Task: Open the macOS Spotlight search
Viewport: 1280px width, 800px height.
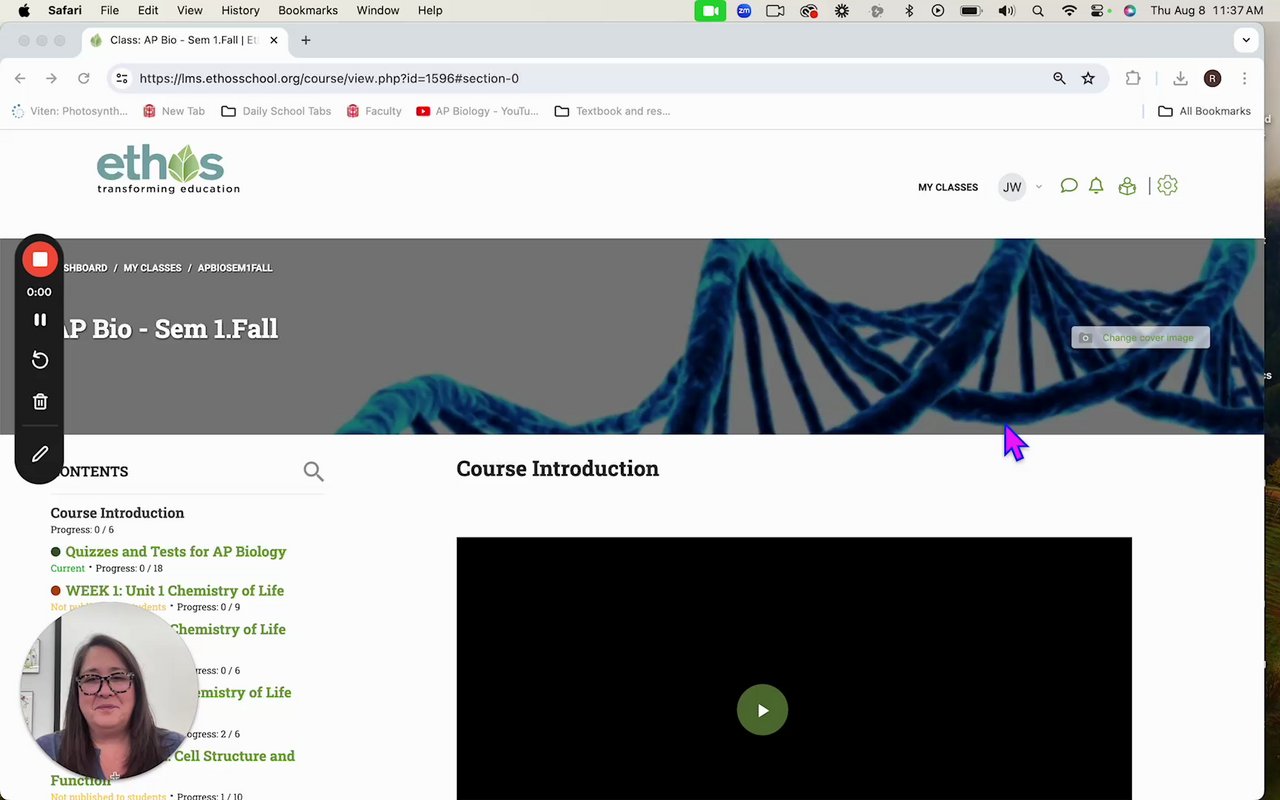Action: pos(1038,10)
